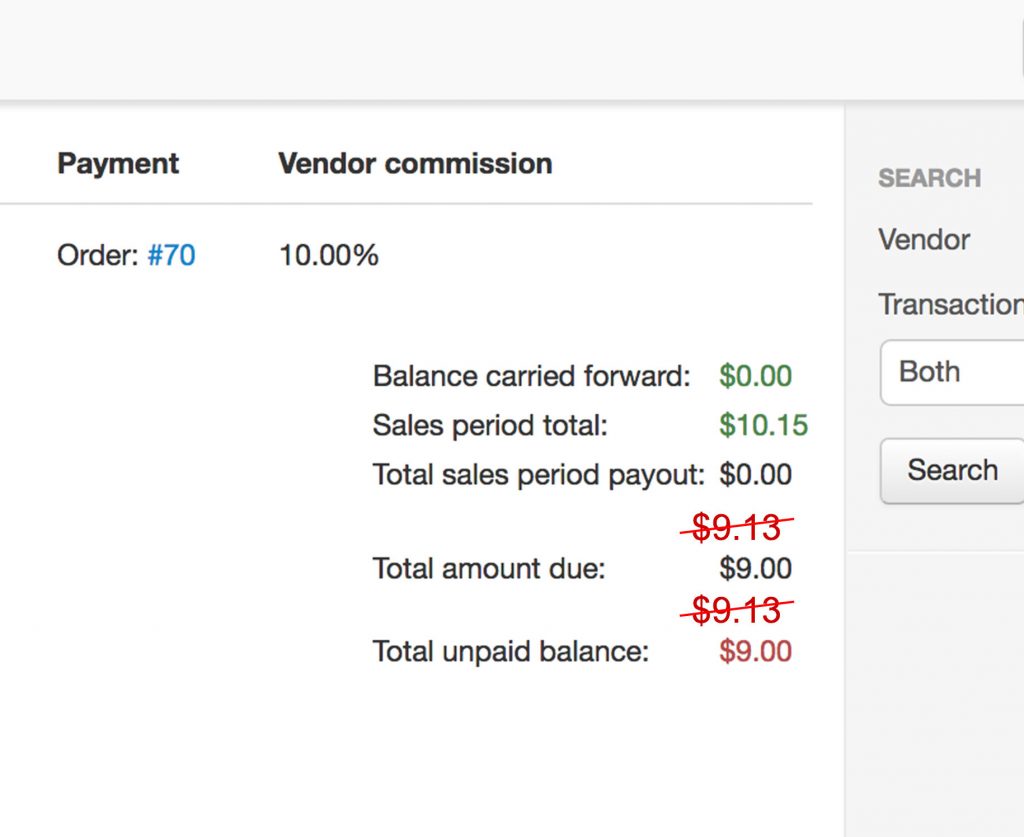Click the green $0.00 balance amount
Image resolution: width=1024 pixels, height=837 pixels.
pos(755,377)
